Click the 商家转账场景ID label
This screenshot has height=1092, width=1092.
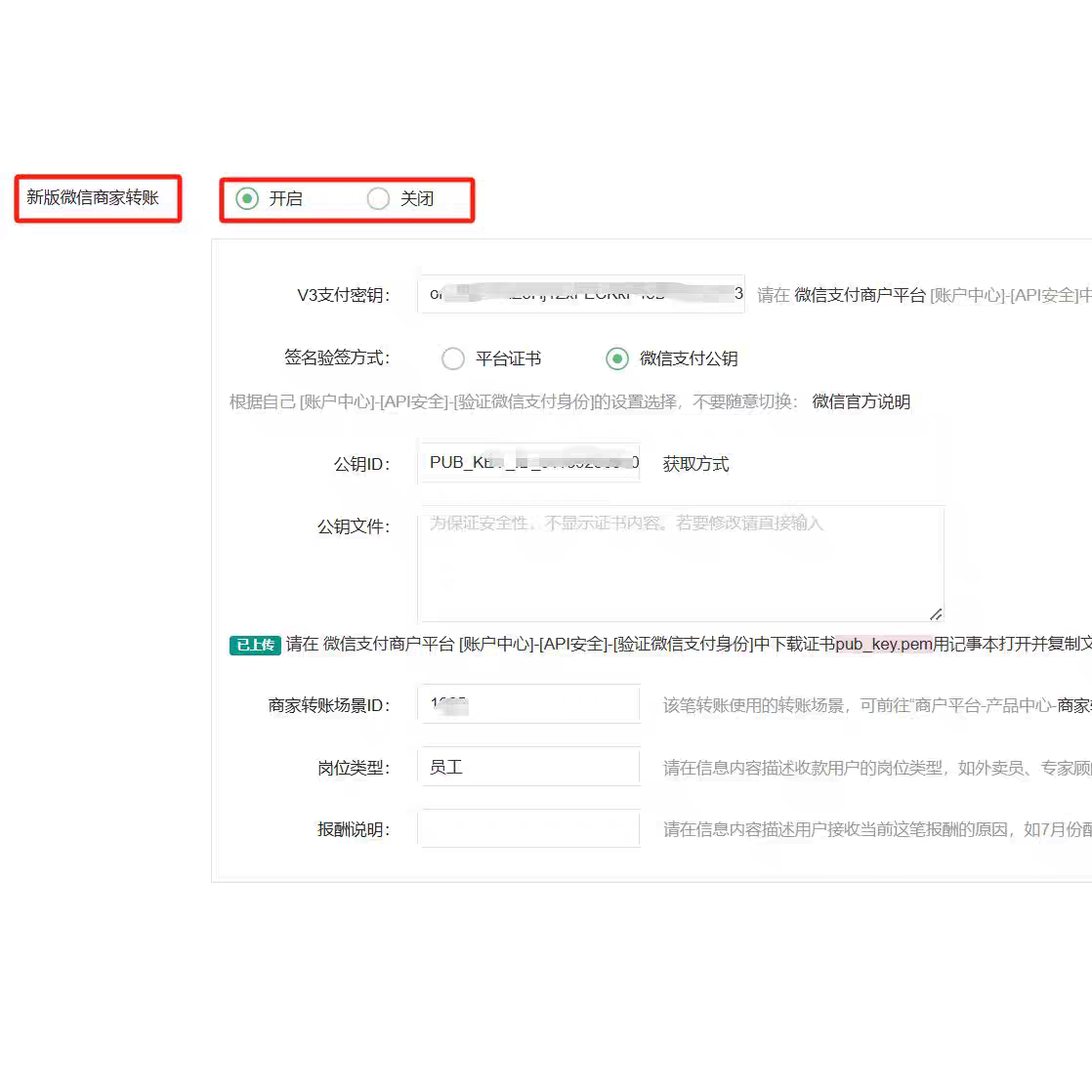tap(329, 705)
